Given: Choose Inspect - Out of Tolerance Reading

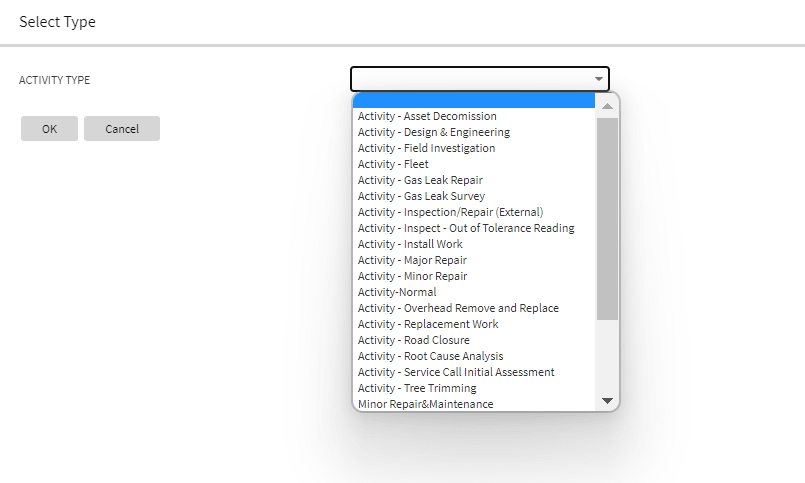Looking at the screenshot, I should pyautogui.click(x=474, y=228).
